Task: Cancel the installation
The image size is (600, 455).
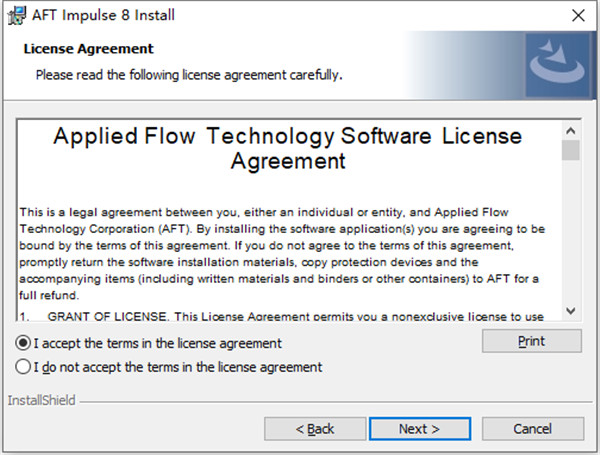Action: point(532,428)
